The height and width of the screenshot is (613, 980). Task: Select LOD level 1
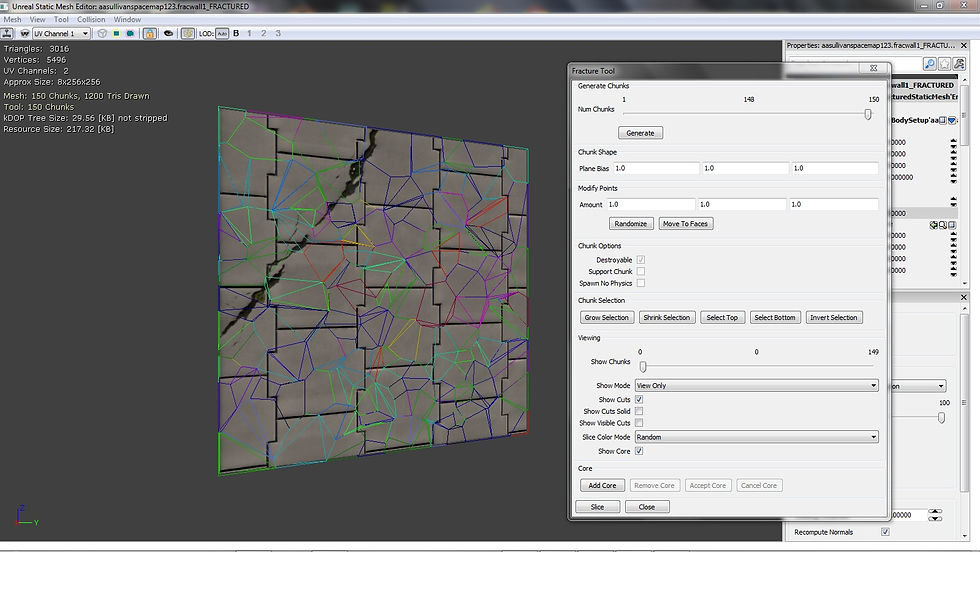tap(249, 33)
